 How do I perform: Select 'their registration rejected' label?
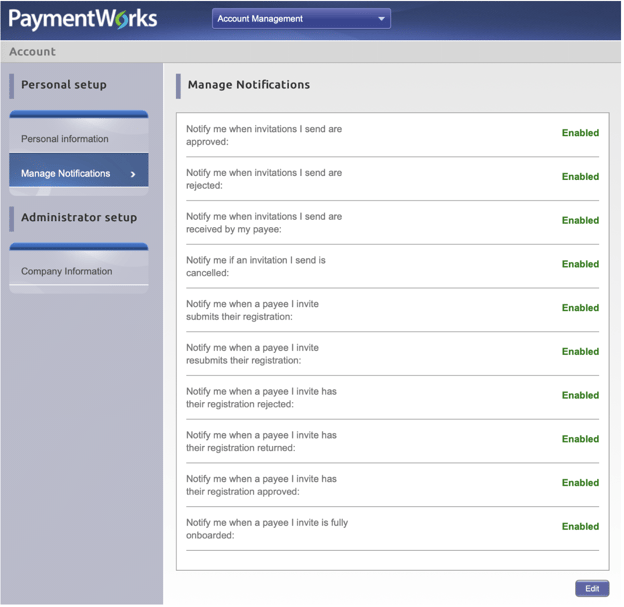tap(262, 398)
